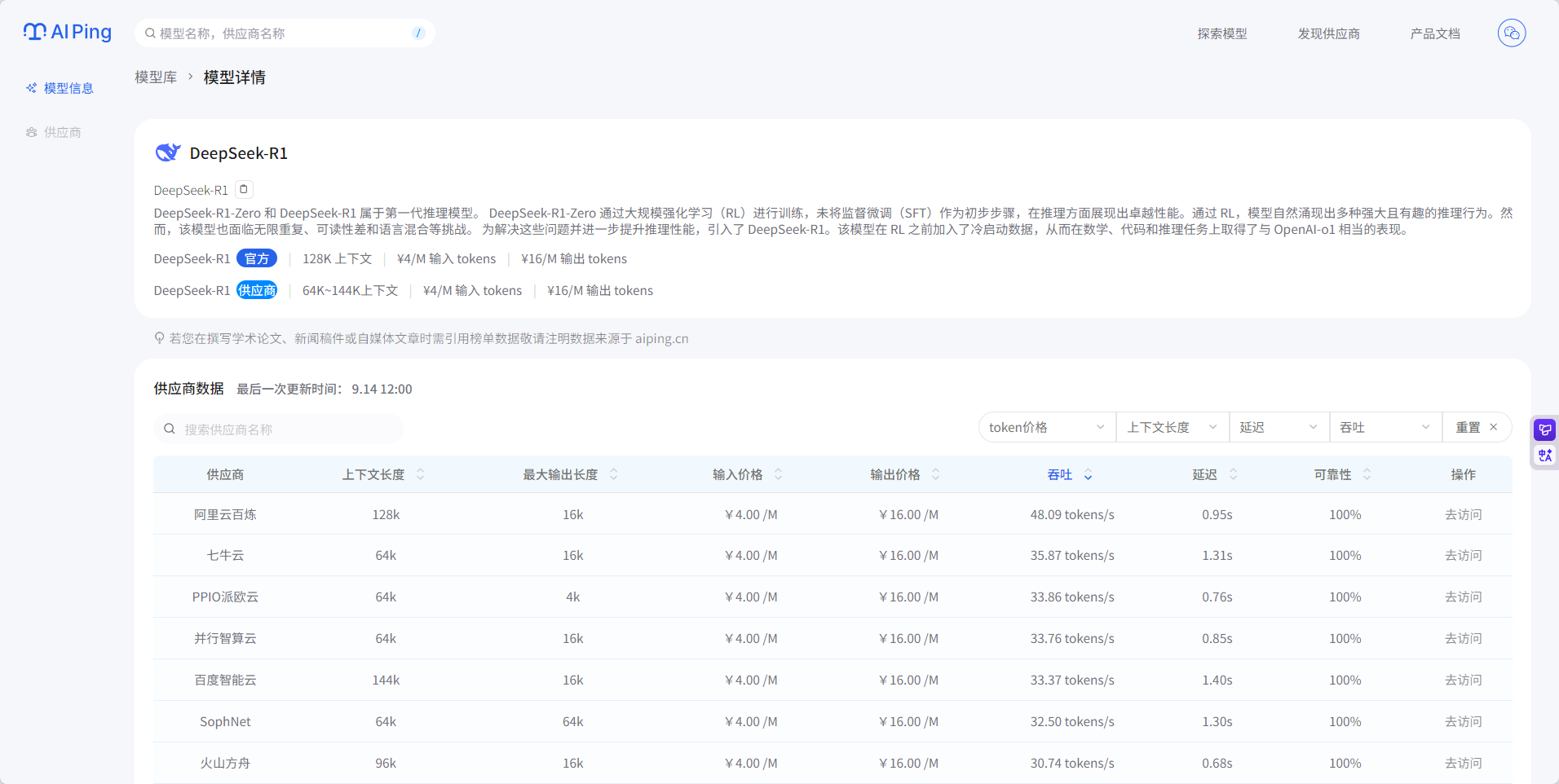This screenshot has height=784, width=1559.
Task: Click the 供应商 sidebar icon
Action: pos(31,132)
